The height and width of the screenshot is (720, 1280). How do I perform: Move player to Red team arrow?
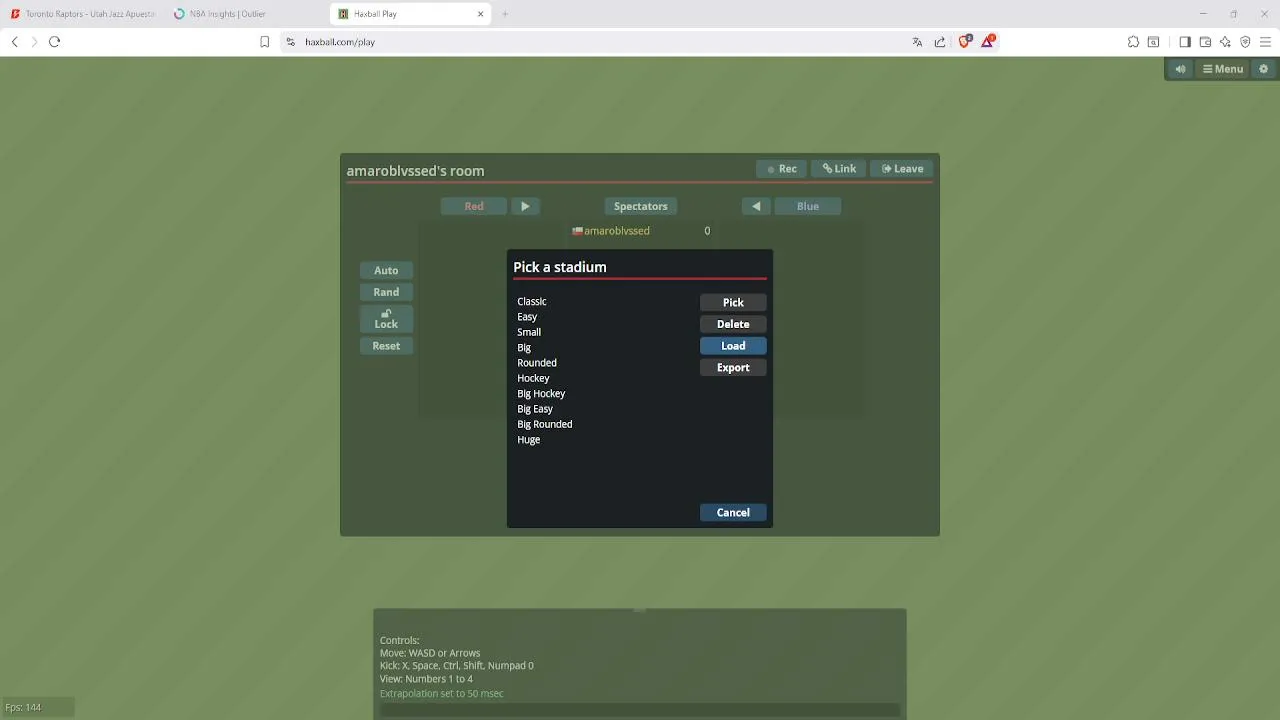(525, 206)
